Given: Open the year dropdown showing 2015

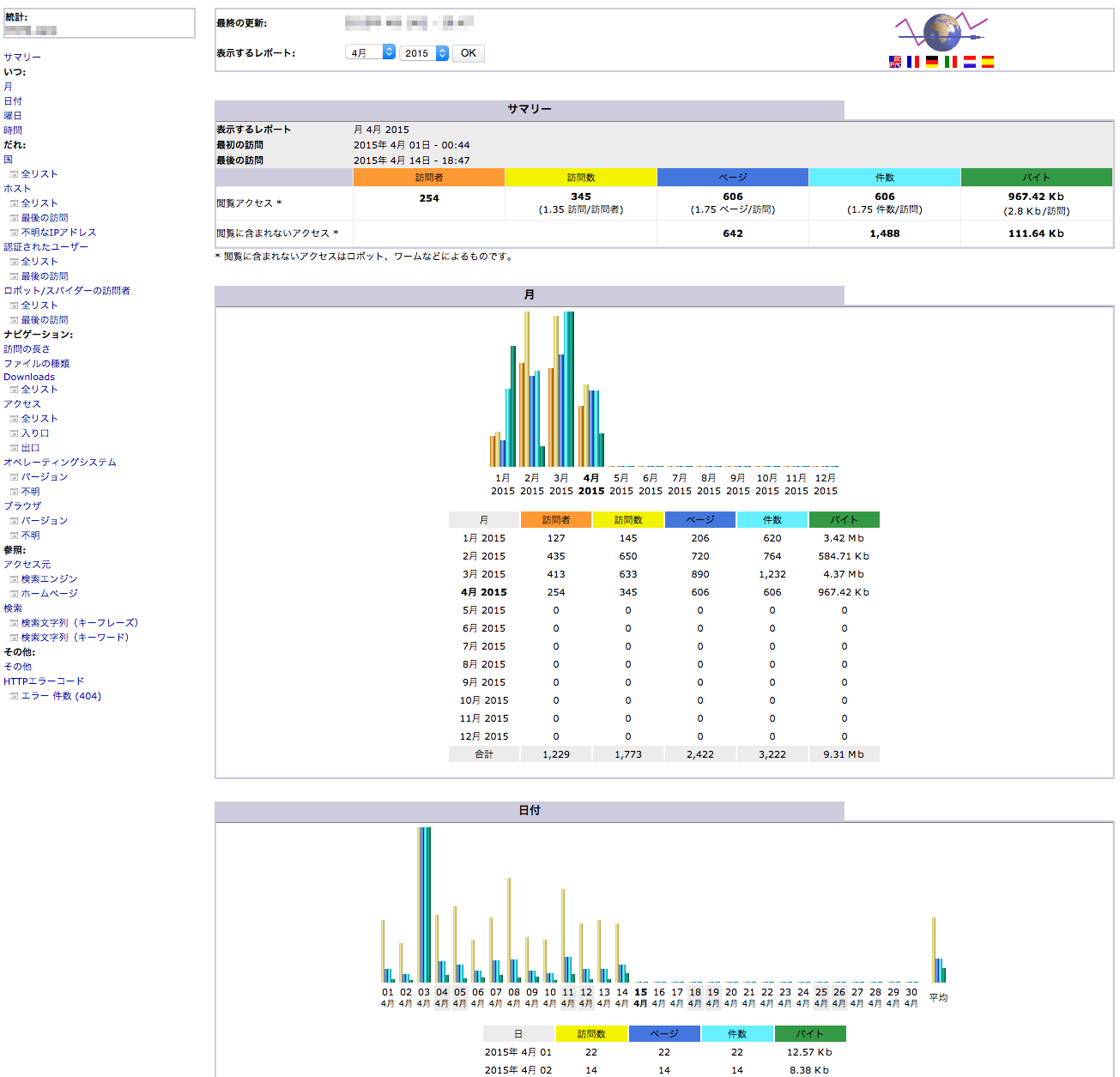Looking at the screenshot, I should 424,53.
